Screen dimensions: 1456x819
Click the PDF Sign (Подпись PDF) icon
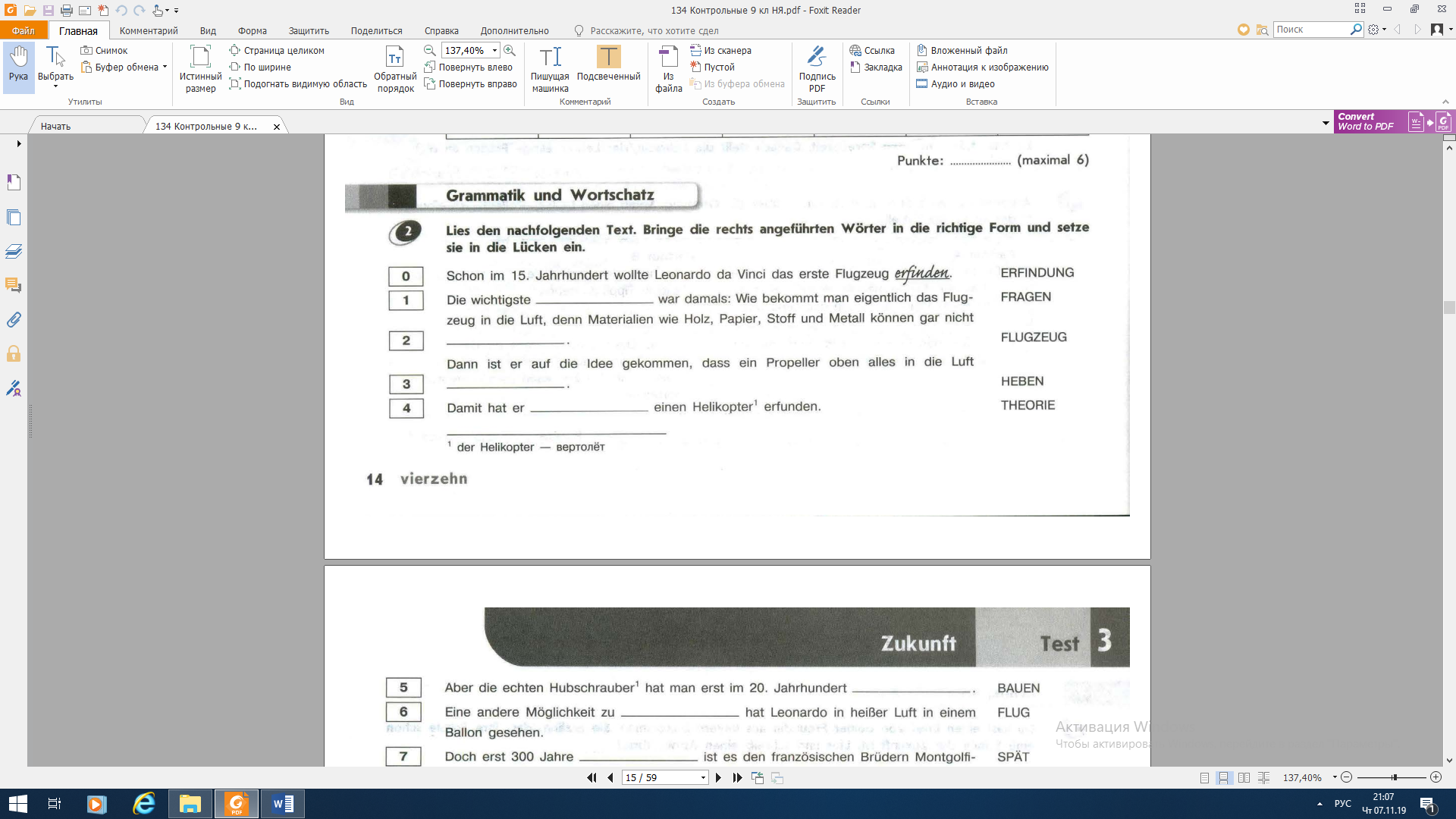pyautogui.click(x=817, y=68)
